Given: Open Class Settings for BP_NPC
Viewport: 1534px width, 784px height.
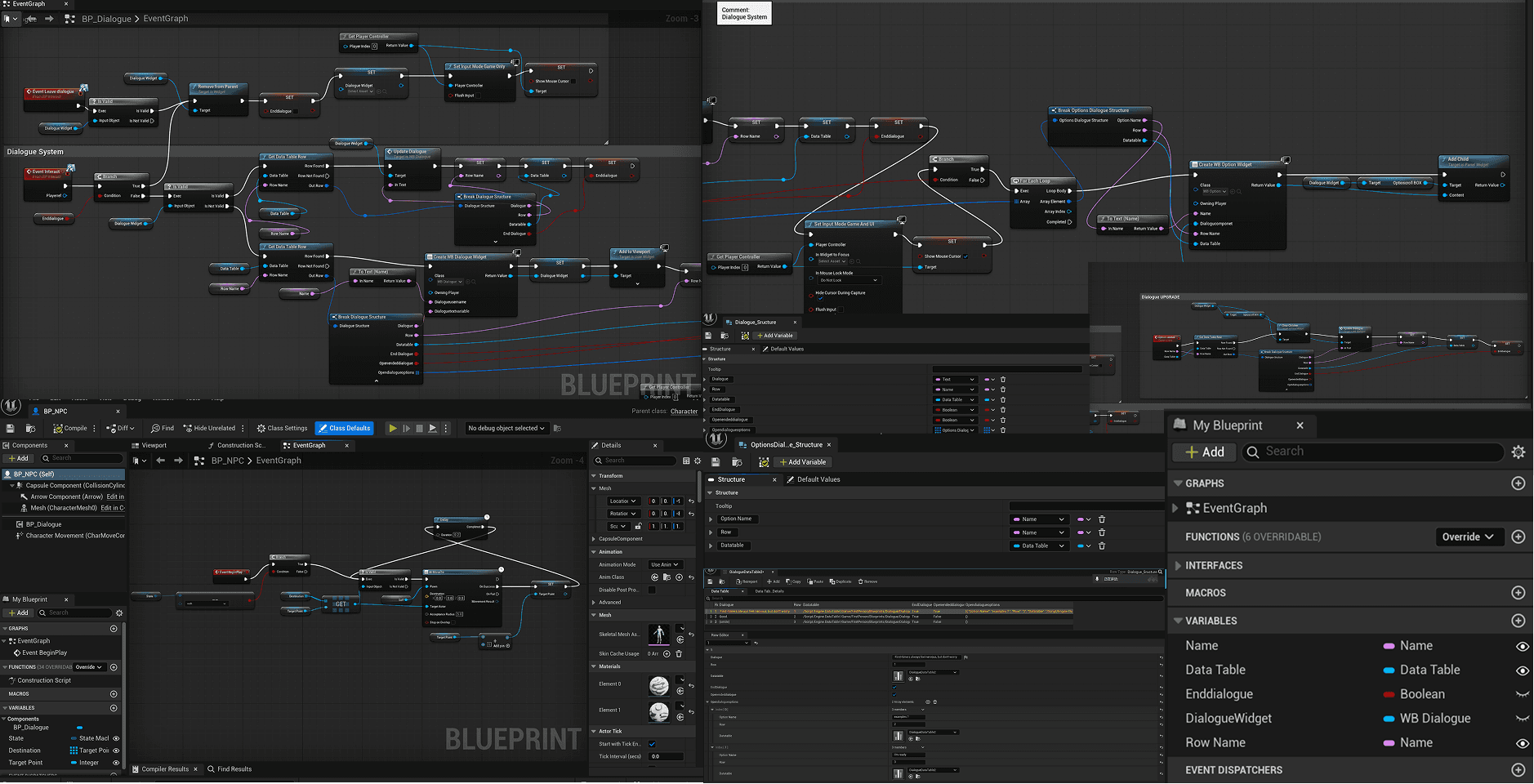Looking at the screenshot, I should 282,428.
